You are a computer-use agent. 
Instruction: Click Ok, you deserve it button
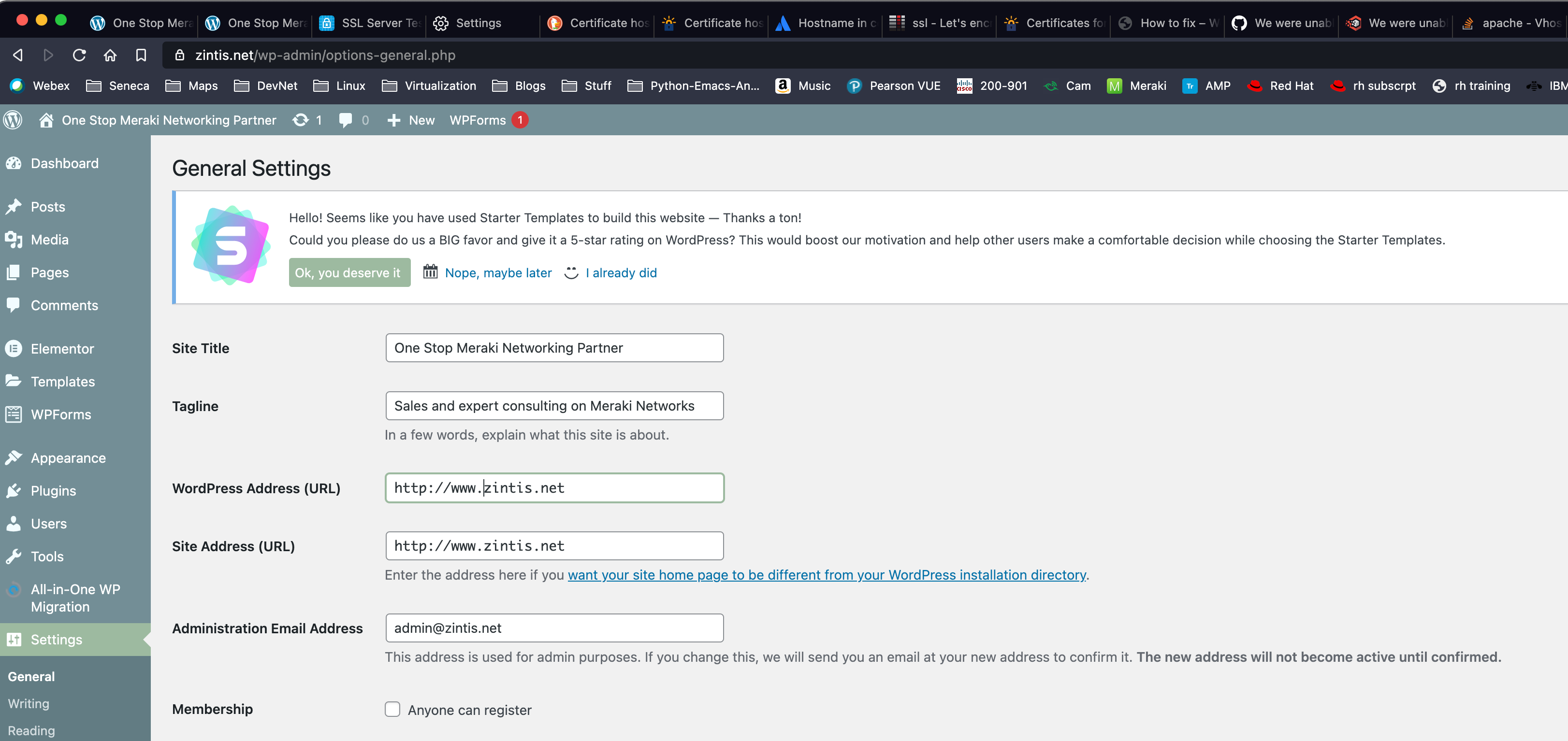[349, 273]
